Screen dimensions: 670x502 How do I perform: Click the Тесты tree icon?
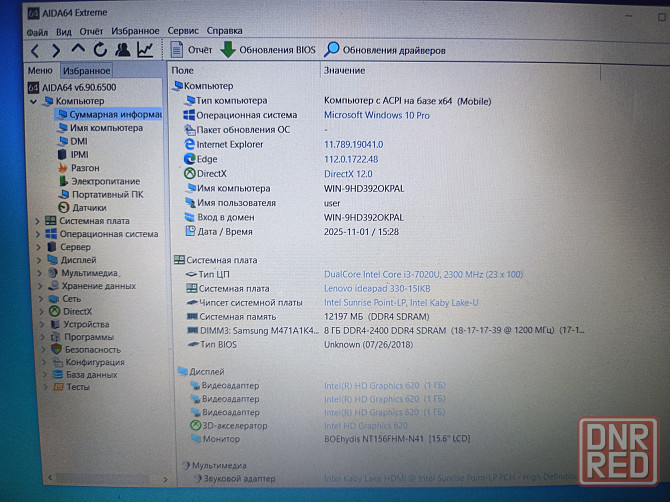pyautogui.click(x=59, y=387)
